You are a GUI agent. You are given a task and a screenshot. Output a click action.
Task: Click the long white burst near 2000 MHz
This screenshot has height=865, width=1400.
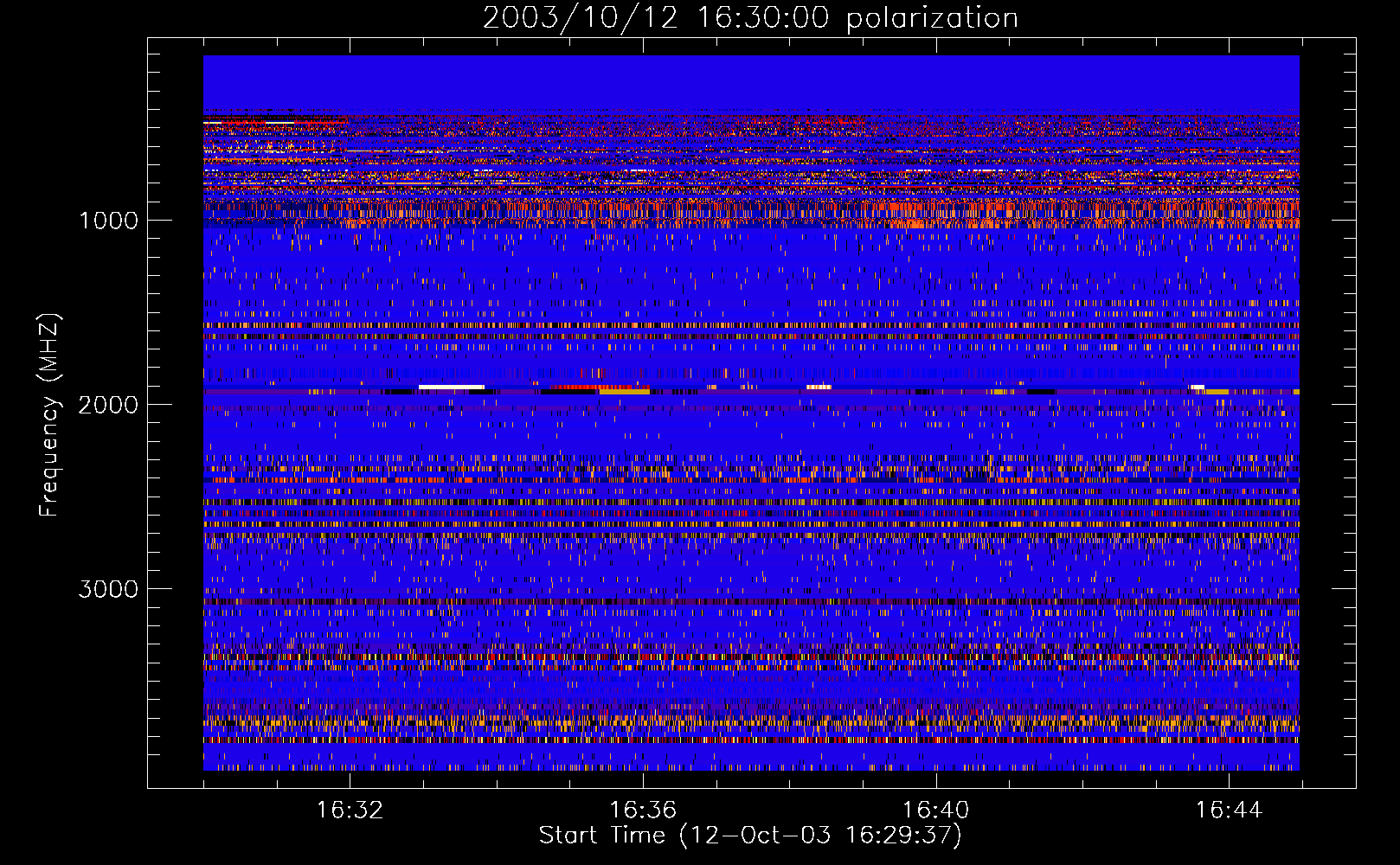click(x=451, y=387)
